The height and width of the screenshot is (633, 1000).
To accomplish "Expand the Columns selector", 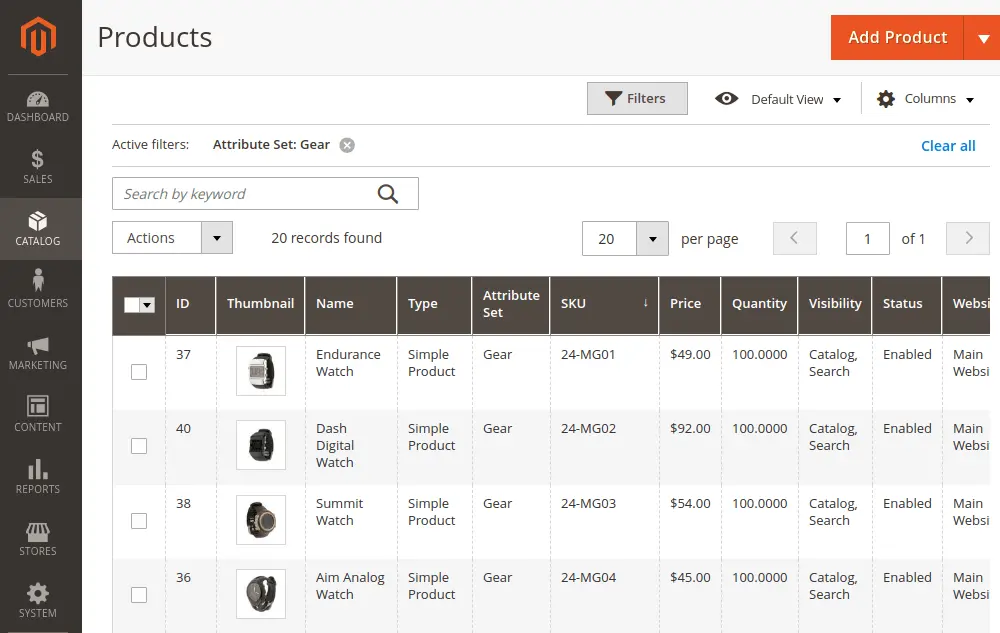I will pos(924,98).
